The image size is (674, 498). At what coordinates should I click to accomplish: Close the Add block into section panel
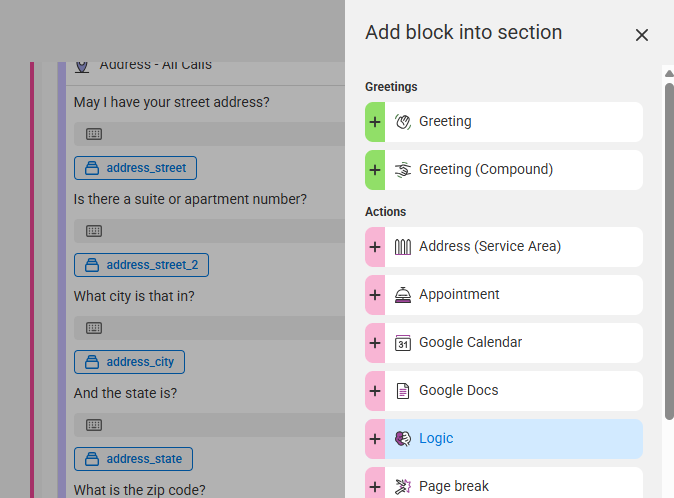coord(642,35)
